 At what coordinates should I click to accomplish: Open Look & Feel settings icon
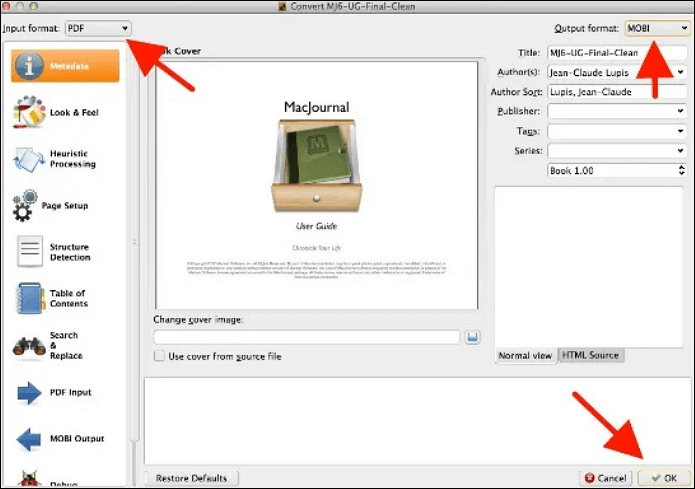click(29, 112)
